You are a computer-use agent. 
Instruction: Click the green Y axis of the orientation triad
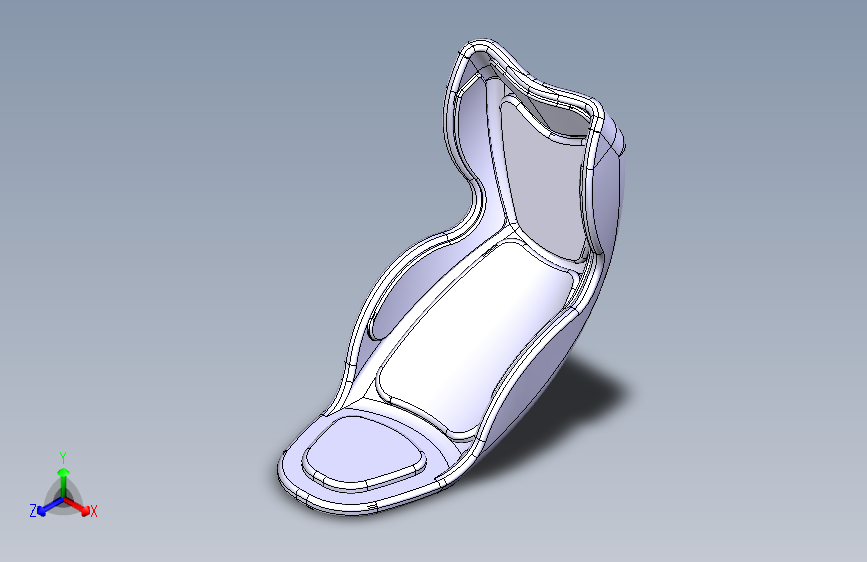64,482
